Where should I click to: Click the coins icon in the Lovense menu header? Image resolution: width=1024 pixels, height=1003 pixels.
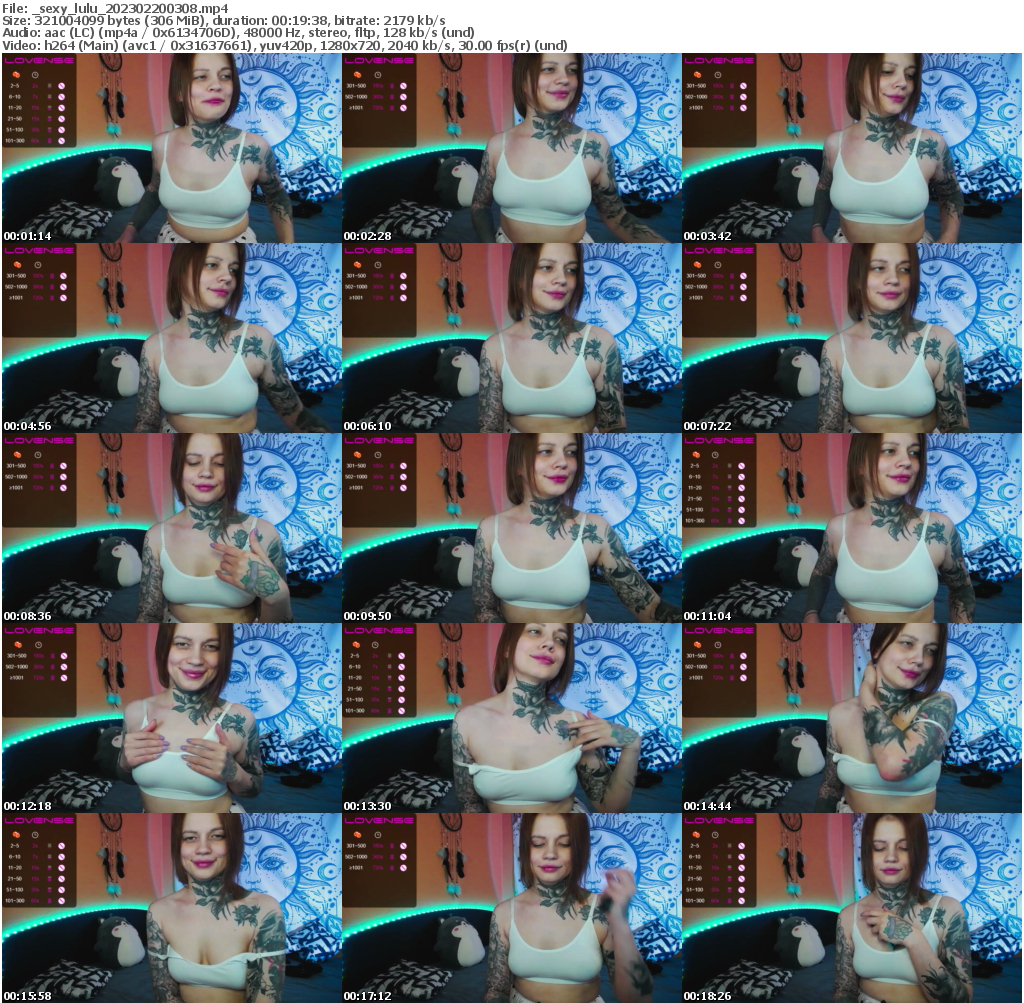coord(16,75)
